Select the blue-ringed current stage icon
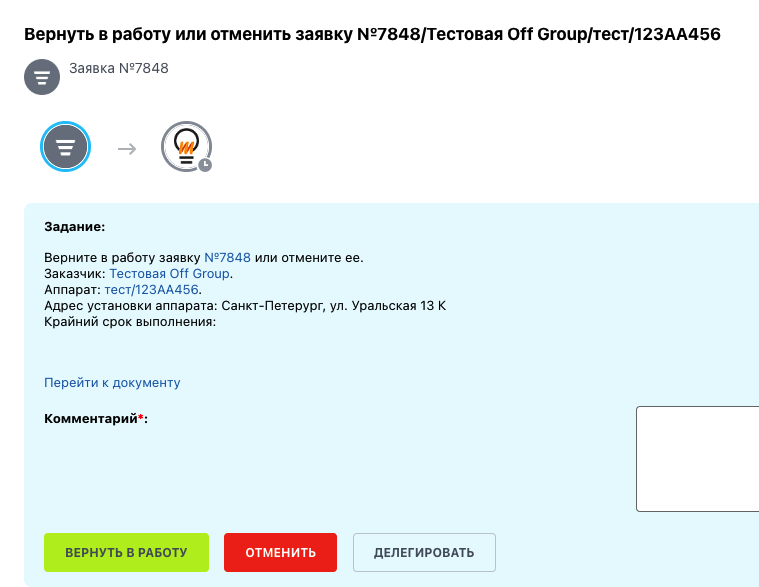Screen dimensions: 759x587 65,147
